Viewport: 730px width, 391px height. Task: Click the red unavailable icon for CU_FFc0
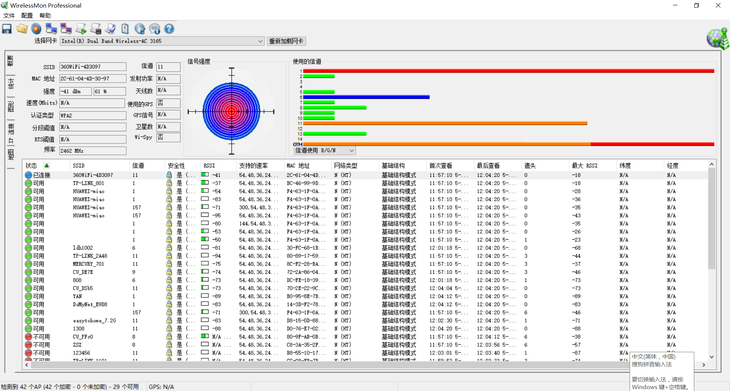(x=28, y=337)
